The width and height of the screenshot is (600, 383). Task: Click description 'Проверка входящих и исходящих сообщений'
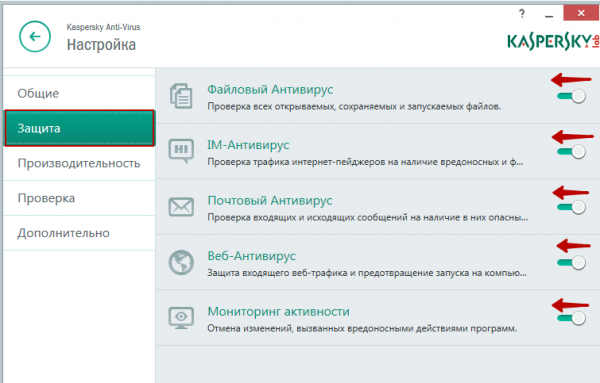pyautogui.click(x=367, y=217)
